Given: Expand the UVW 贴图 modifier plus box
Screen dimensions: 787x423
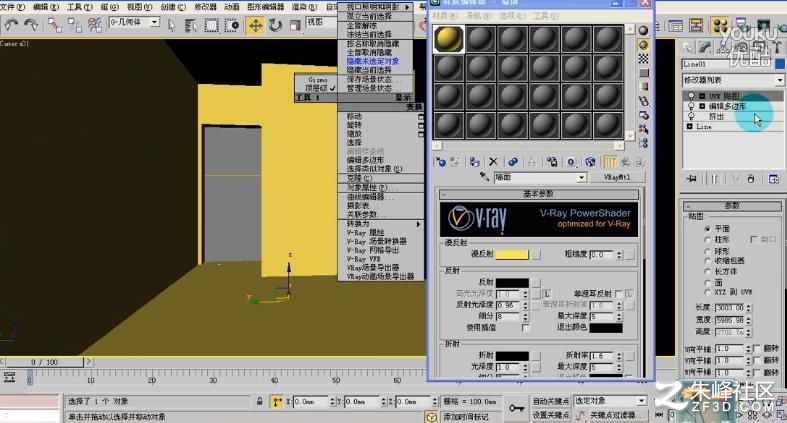Looking at the screenshot, I should [702, 96].
